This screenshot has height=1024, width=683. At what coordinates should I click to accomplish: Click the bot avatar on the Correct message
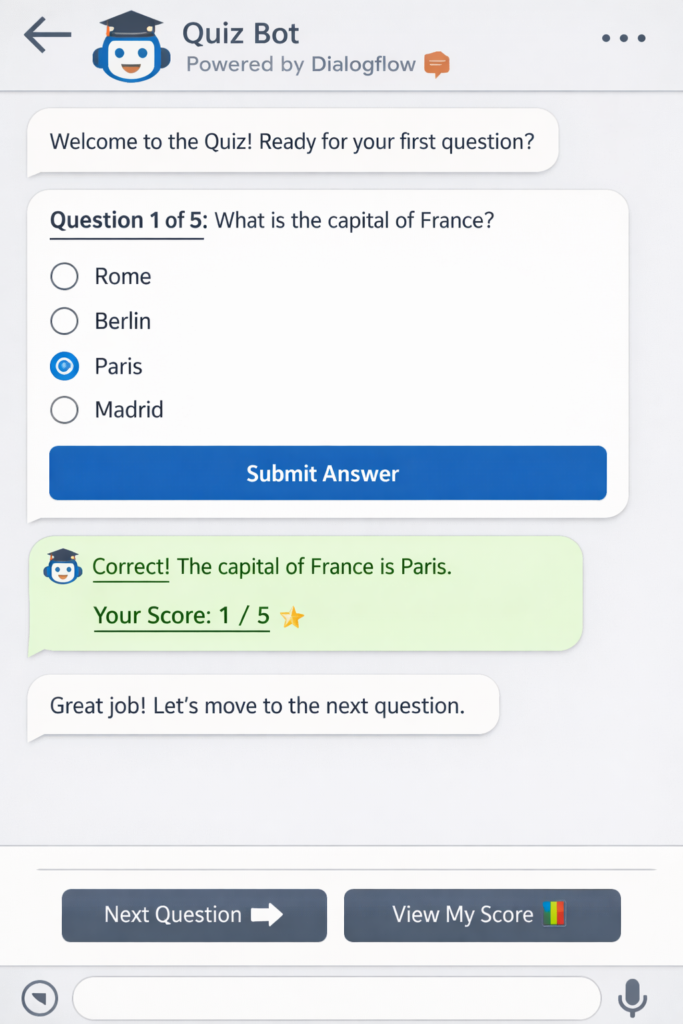[x=62, y=566]
